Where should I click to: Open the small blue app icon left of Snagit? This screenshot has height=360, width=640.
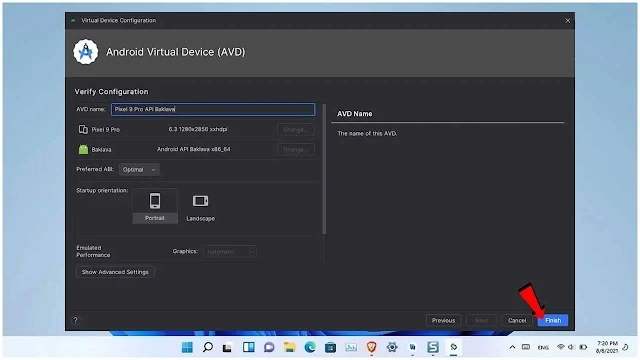coord(413,347)
